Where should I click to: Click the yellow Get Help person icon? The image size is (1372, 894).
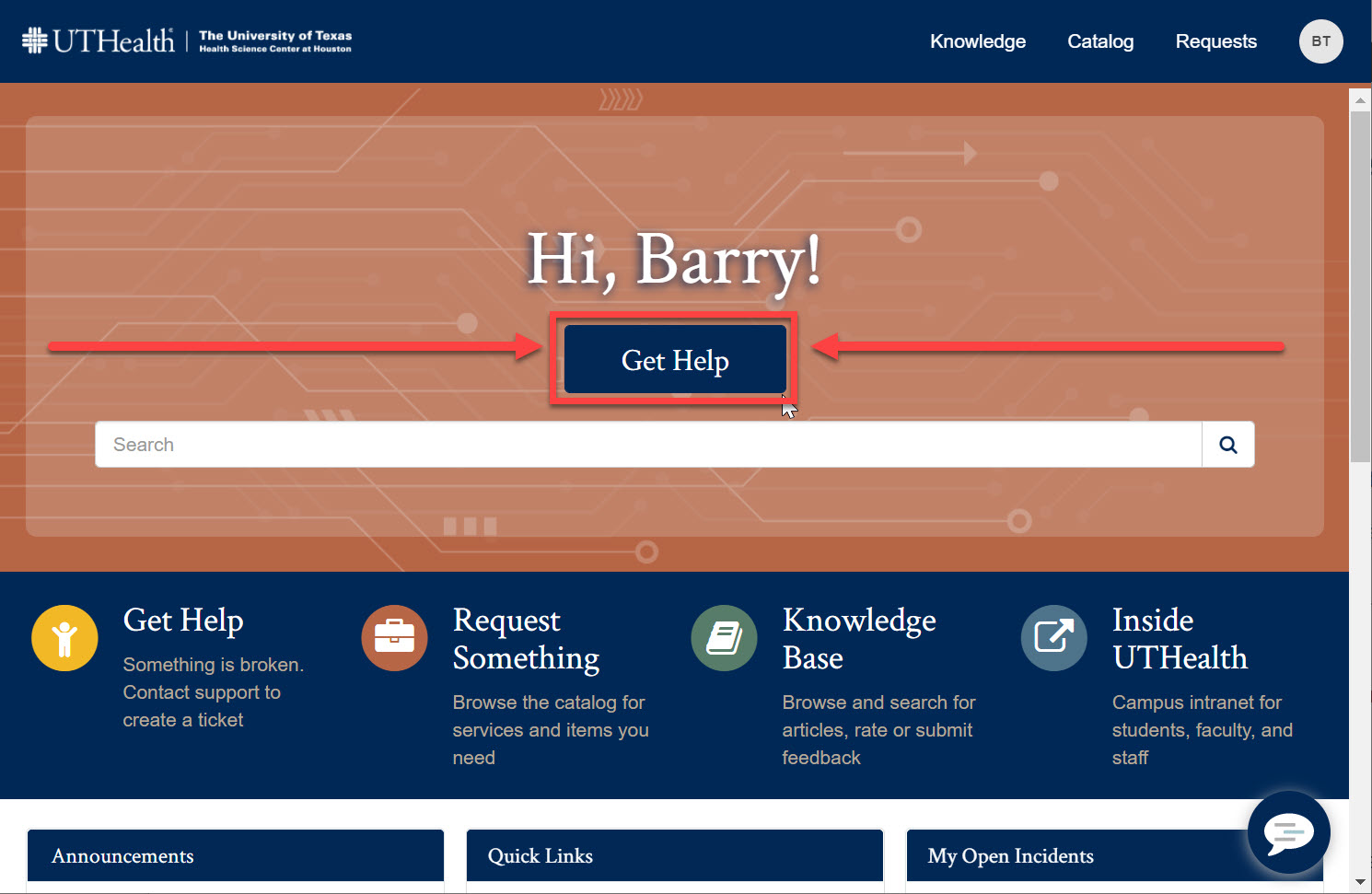(64, 638)
